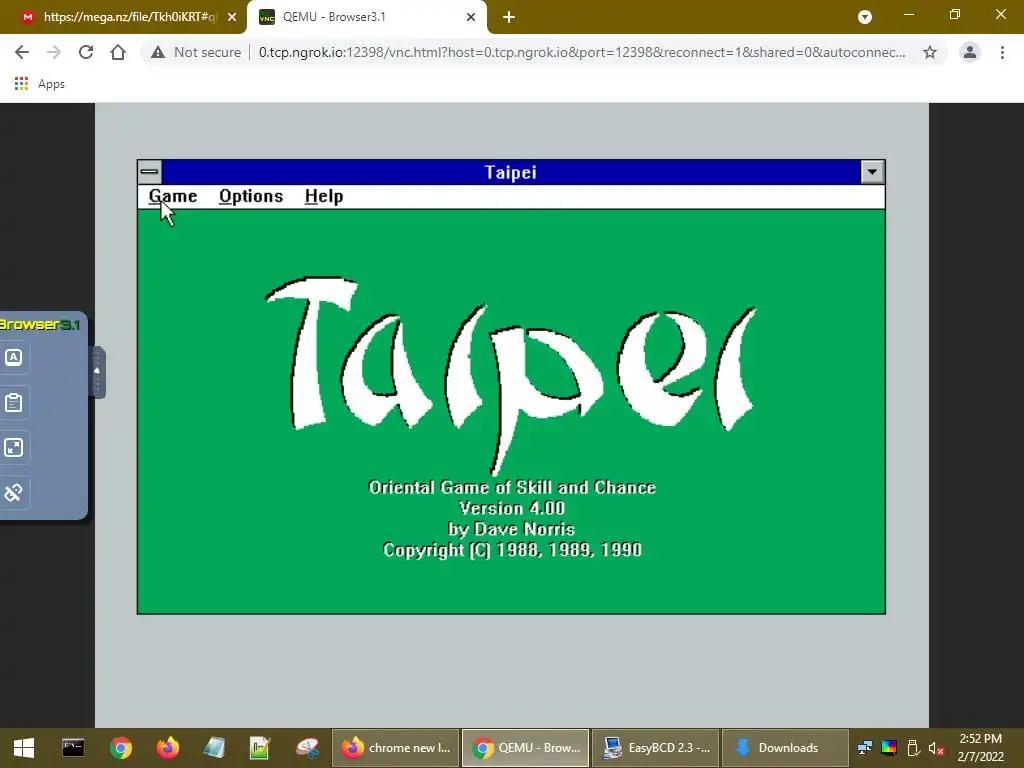Click the network tray icon
The image size is (1024, 768).
(x=865, y=748)
